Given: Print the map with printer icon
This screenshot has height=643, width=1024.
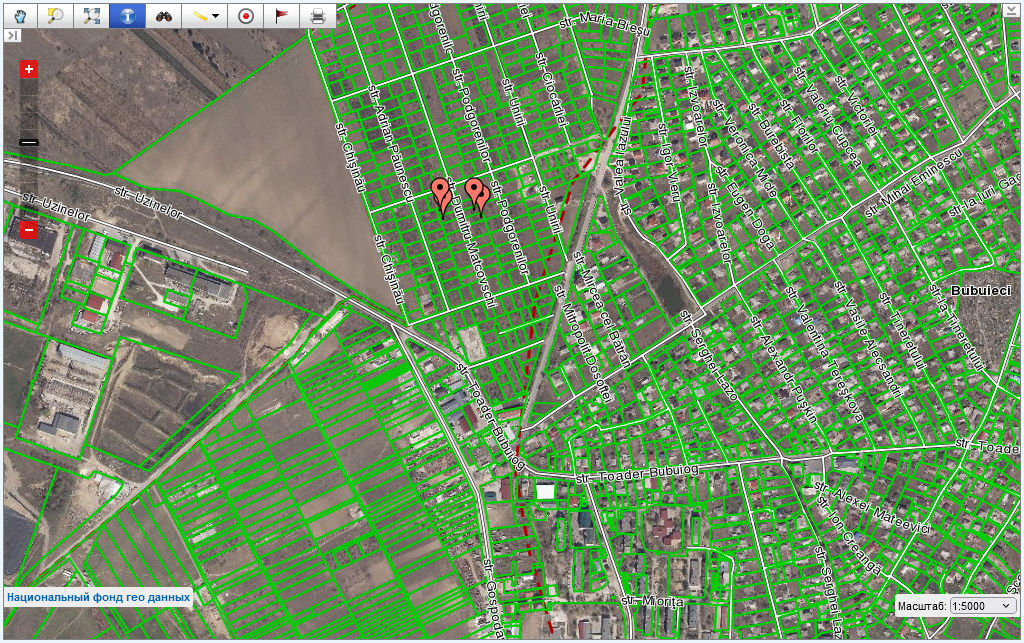Looking at the screenshot, I should [x=317, y=16].
